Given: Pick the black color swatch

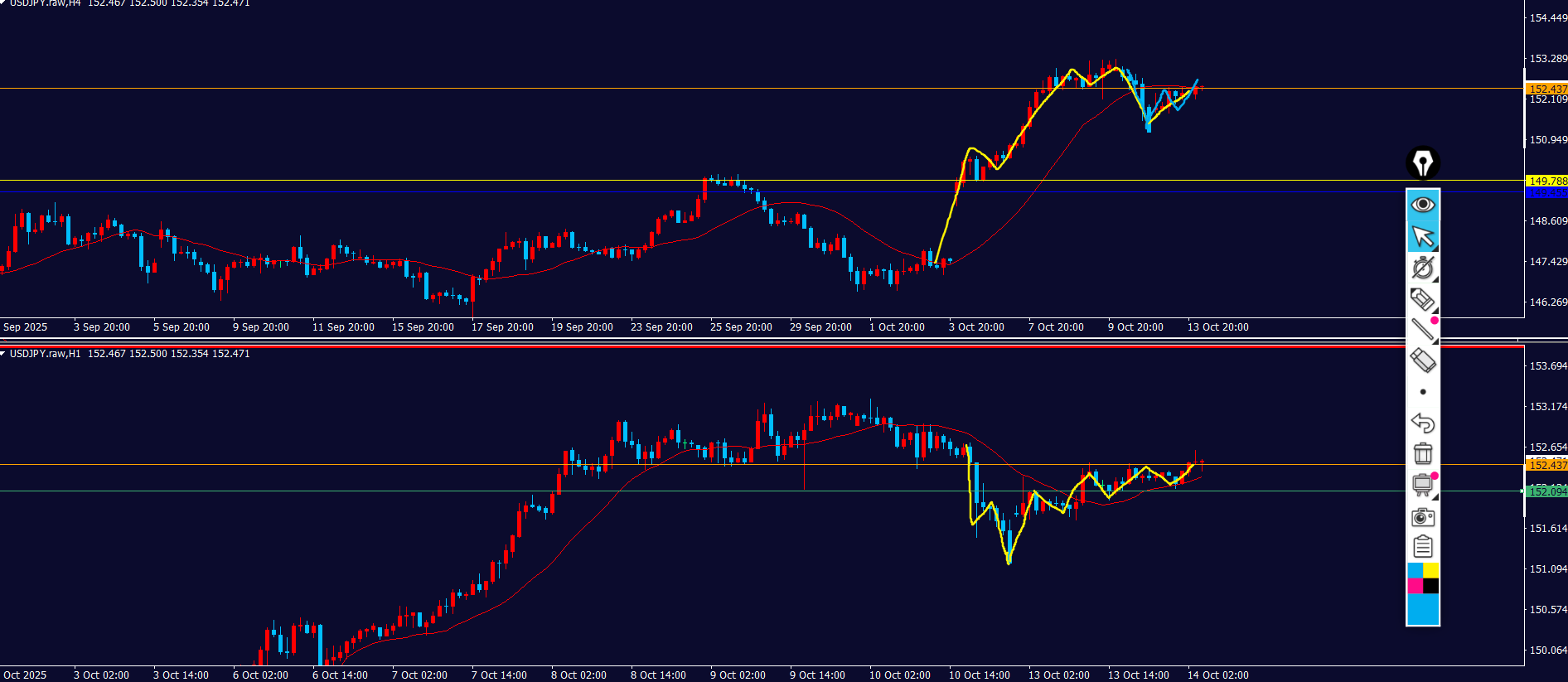Looking at the screenshot, I should (x=1431, y=586).
